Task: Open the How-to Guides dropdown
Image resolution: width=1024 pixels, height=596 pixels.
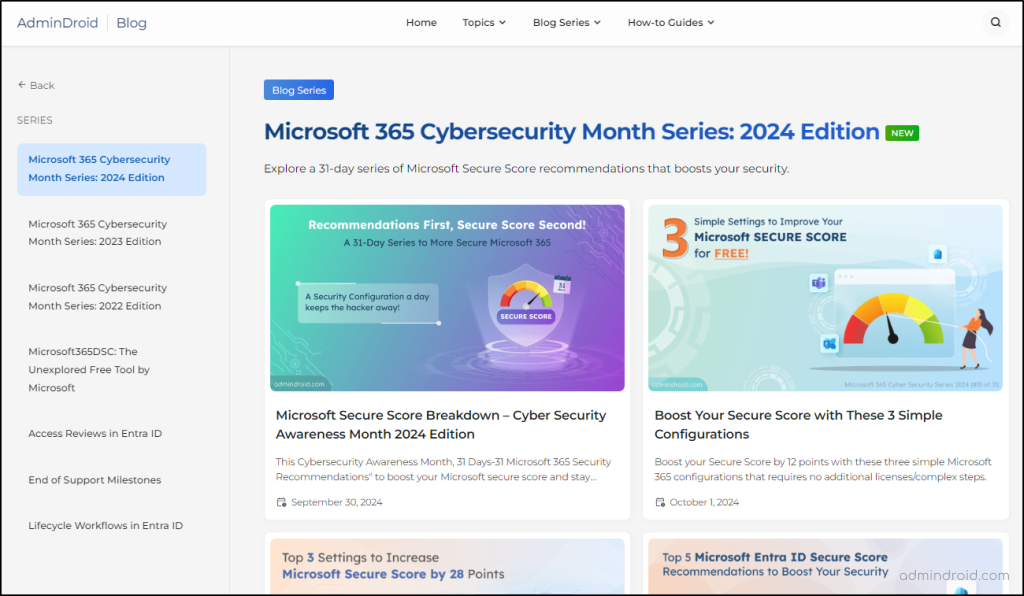Action: pyautogui.click(x=670, y=22)
